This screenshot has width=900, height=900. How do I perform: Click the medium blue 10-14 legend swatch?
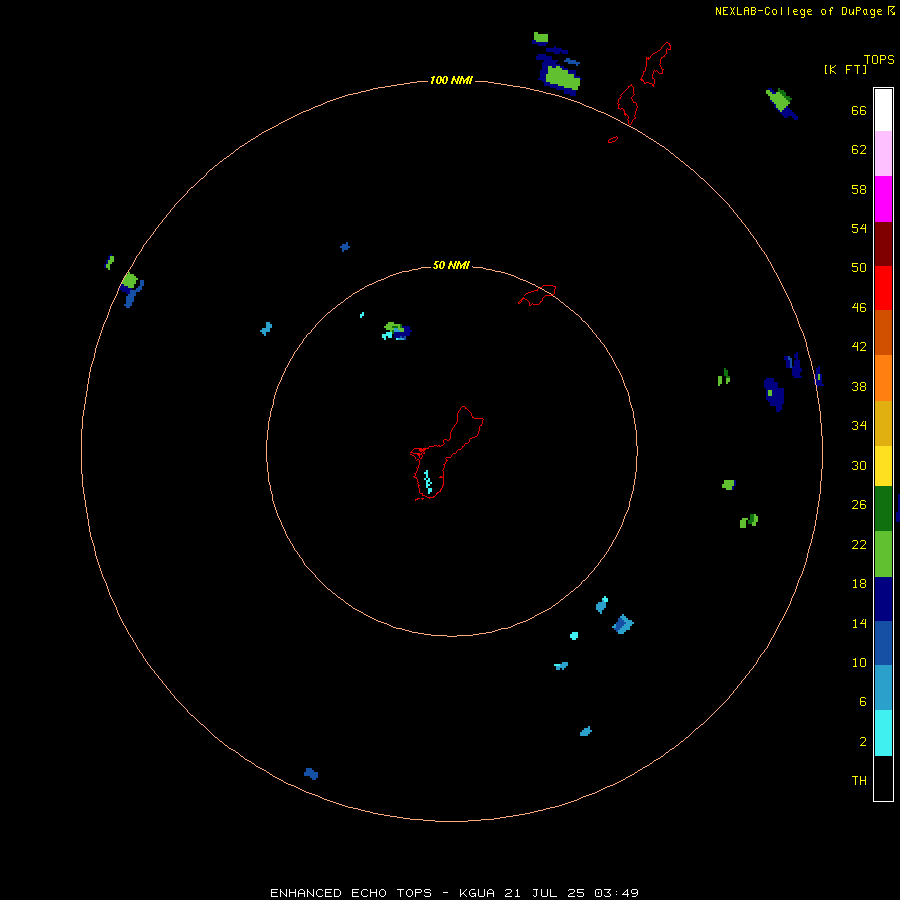click(883, 643)
